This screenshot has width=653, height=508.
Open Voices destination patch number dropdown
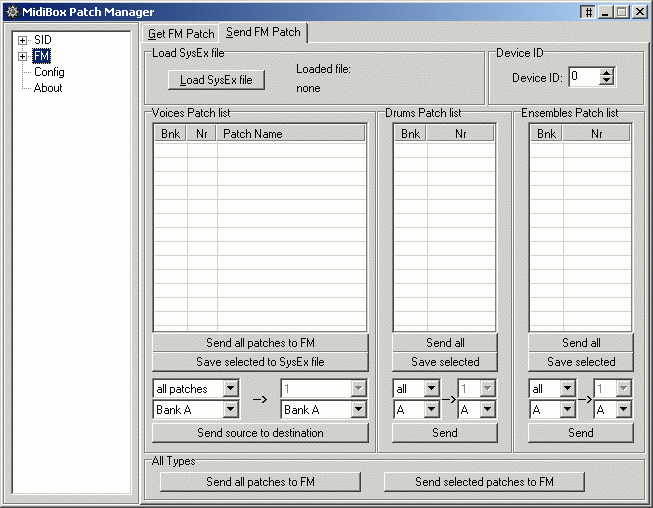coord(358,388)
